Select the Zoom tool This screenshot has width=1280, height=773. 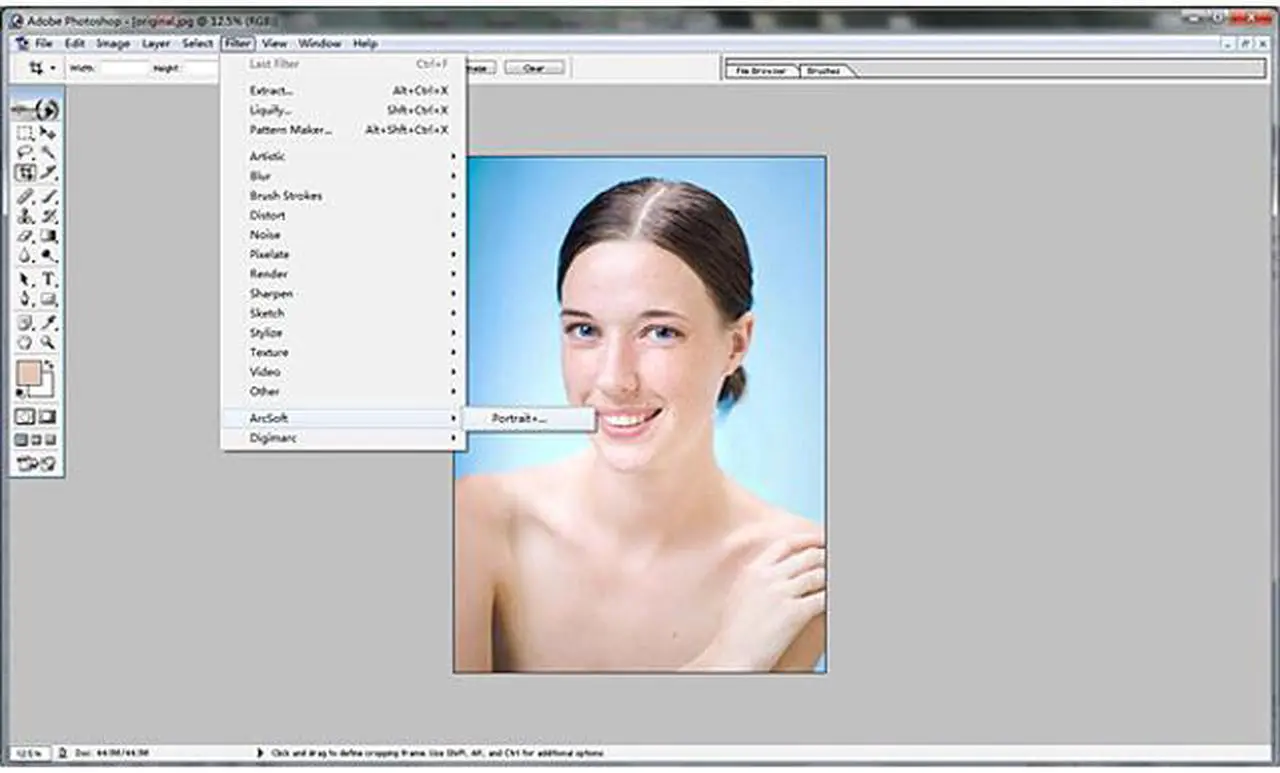[48, 343]
